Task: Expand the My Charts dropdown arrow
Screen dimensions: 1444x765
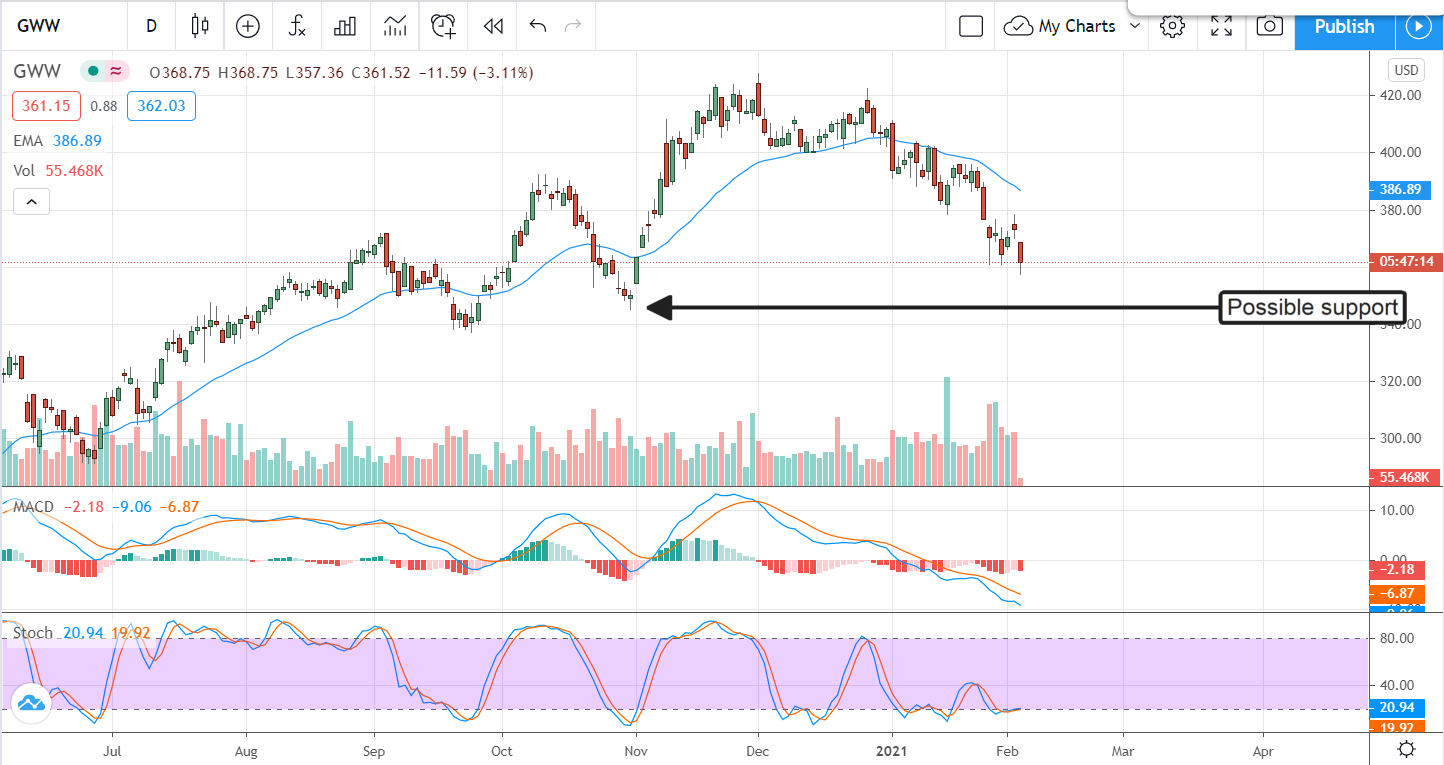Action: [x=1134, y=27]
